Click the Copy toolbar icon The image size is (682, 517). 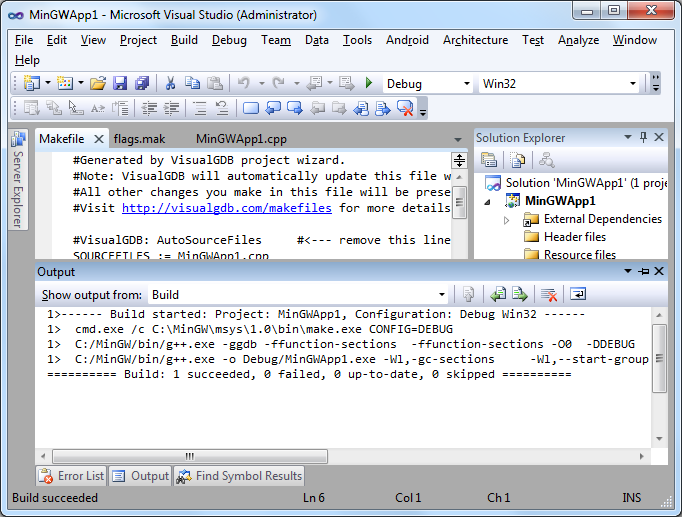click(192, 83)
